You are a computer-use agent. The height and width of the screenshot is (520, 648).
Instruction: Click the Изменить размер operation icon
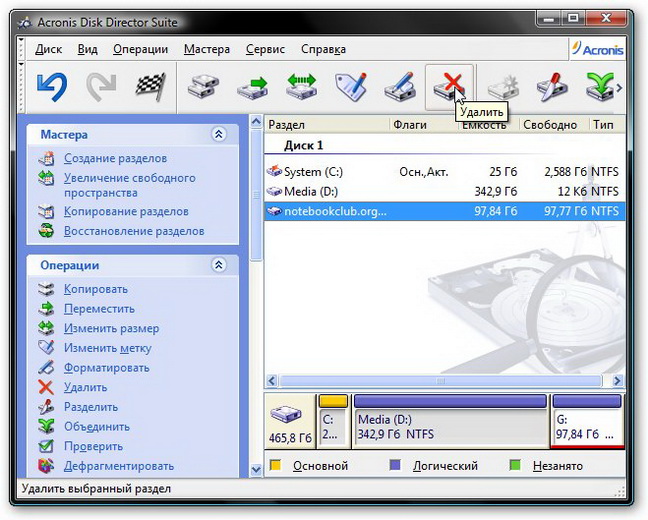click(46, 328)
